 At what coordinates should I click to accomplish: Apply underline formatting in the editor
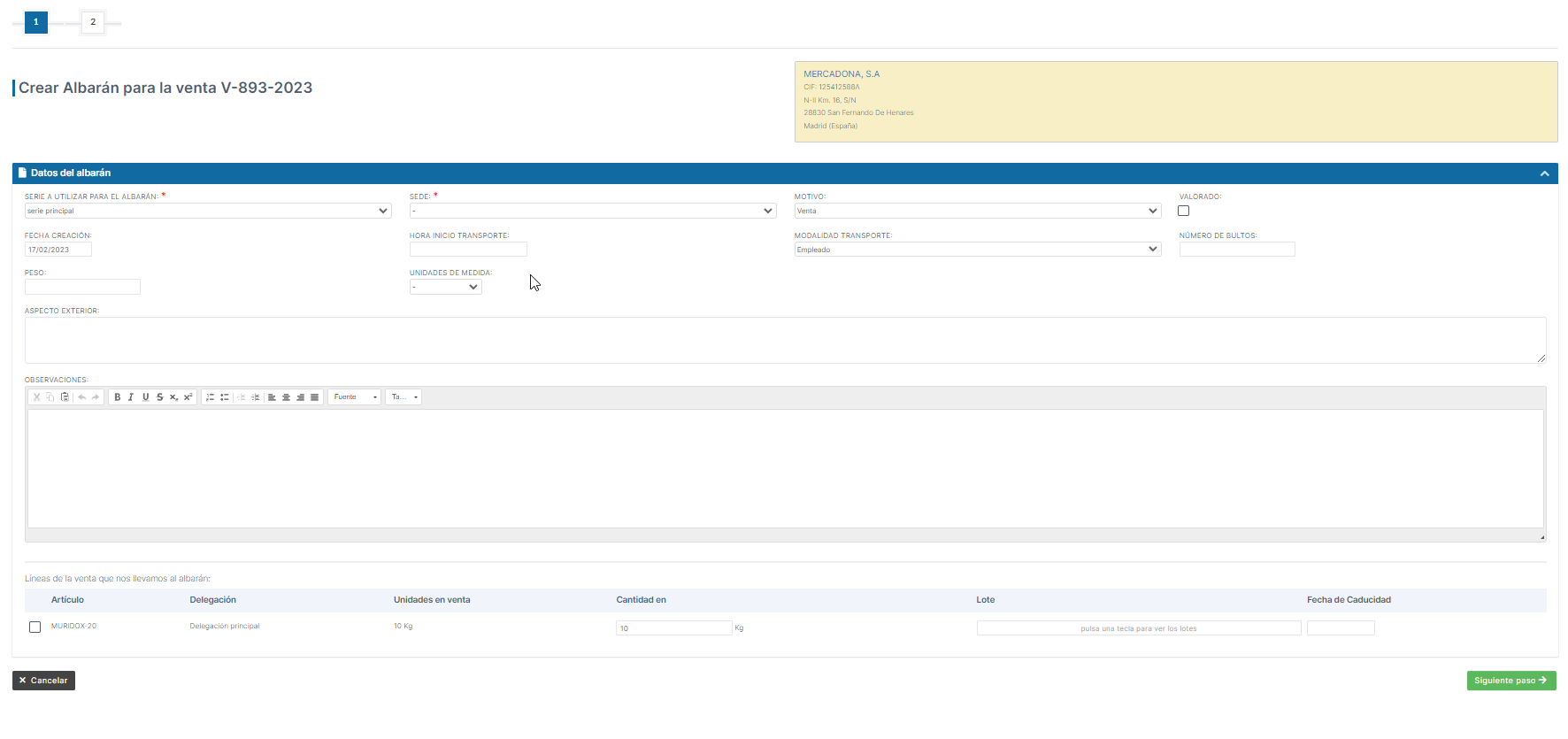point(146,397)
